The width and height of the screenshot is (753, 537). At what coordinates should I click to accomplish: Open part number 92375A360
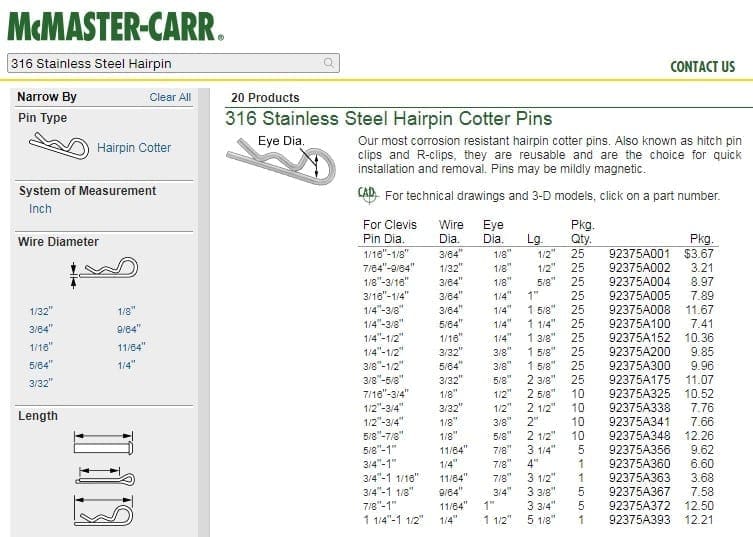[639, 464]
